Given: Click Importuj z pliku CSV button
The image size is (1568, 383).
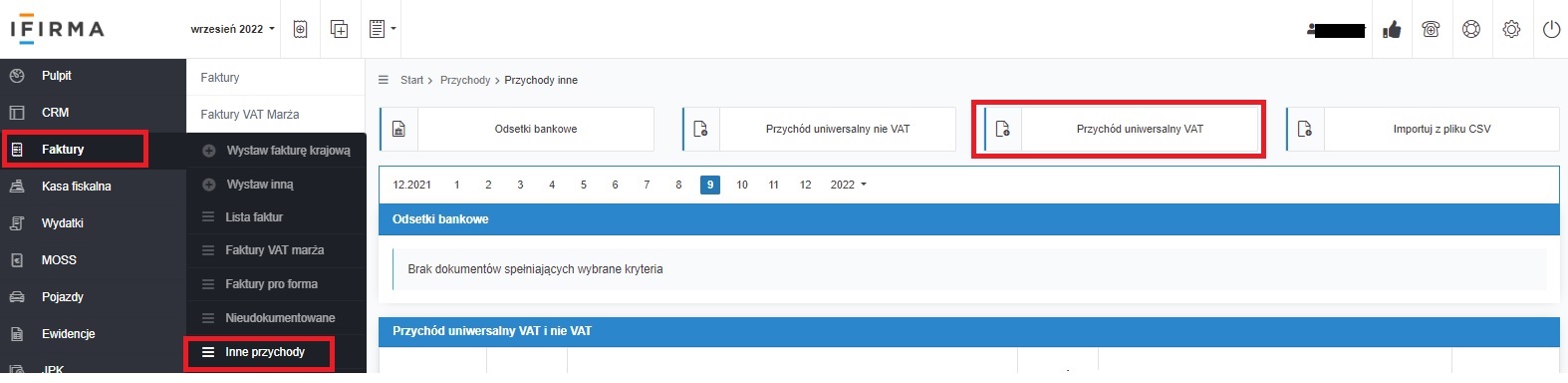Looking at the screenshot, I should coord(1423,129).
